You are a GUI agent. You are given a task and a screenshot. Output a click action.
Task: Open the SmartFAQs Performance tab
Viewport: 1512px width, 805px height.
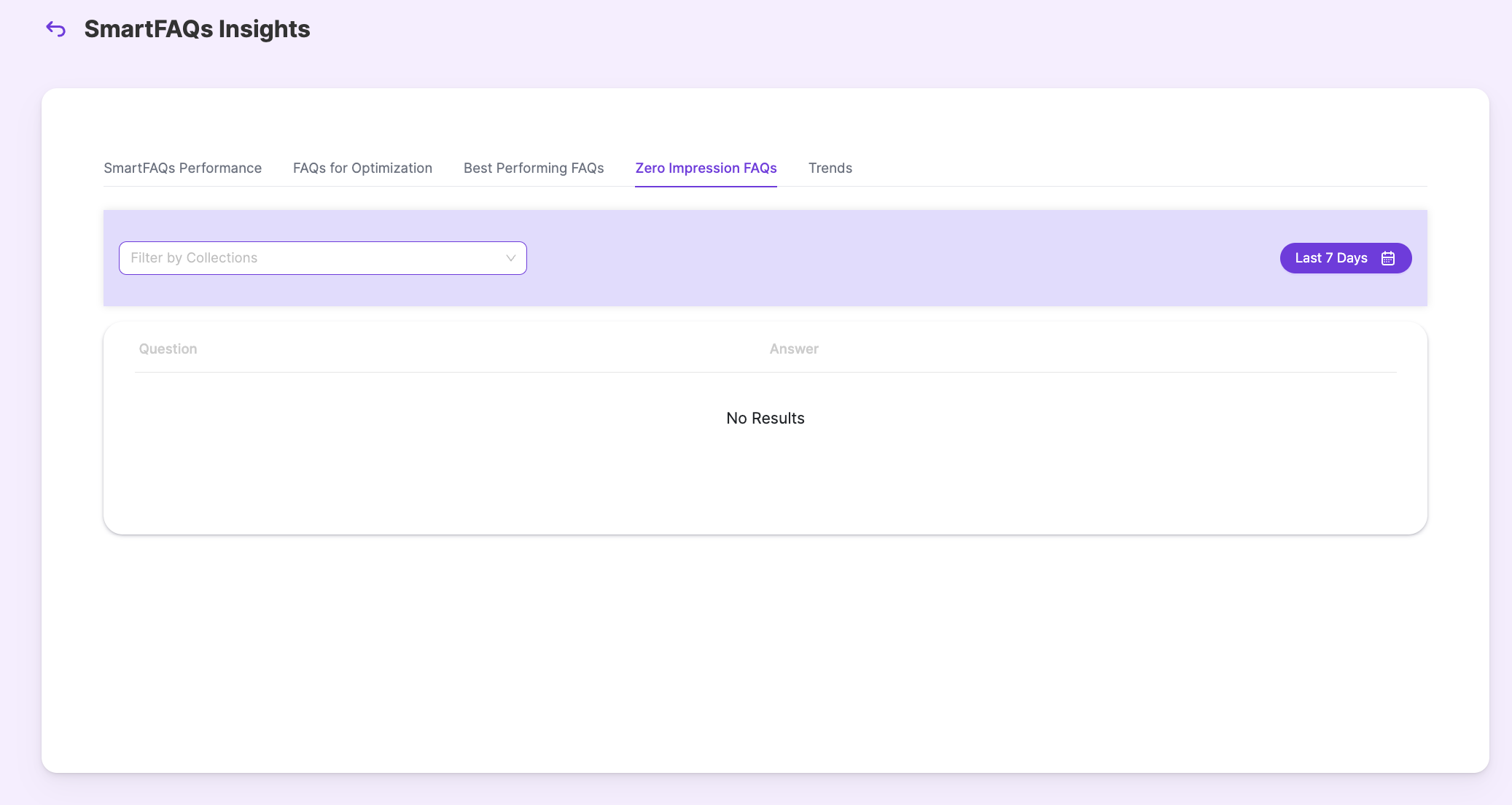182,168
